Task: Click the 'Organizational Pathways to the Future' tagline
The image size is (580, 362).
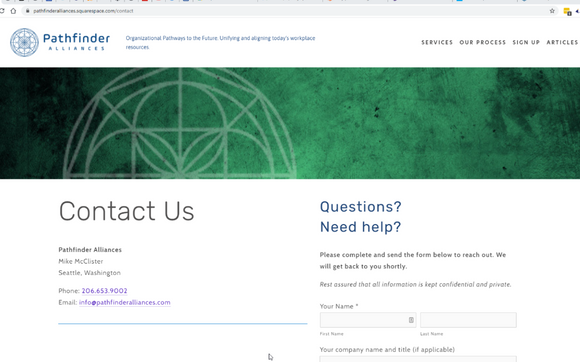Action: (220, 43)
